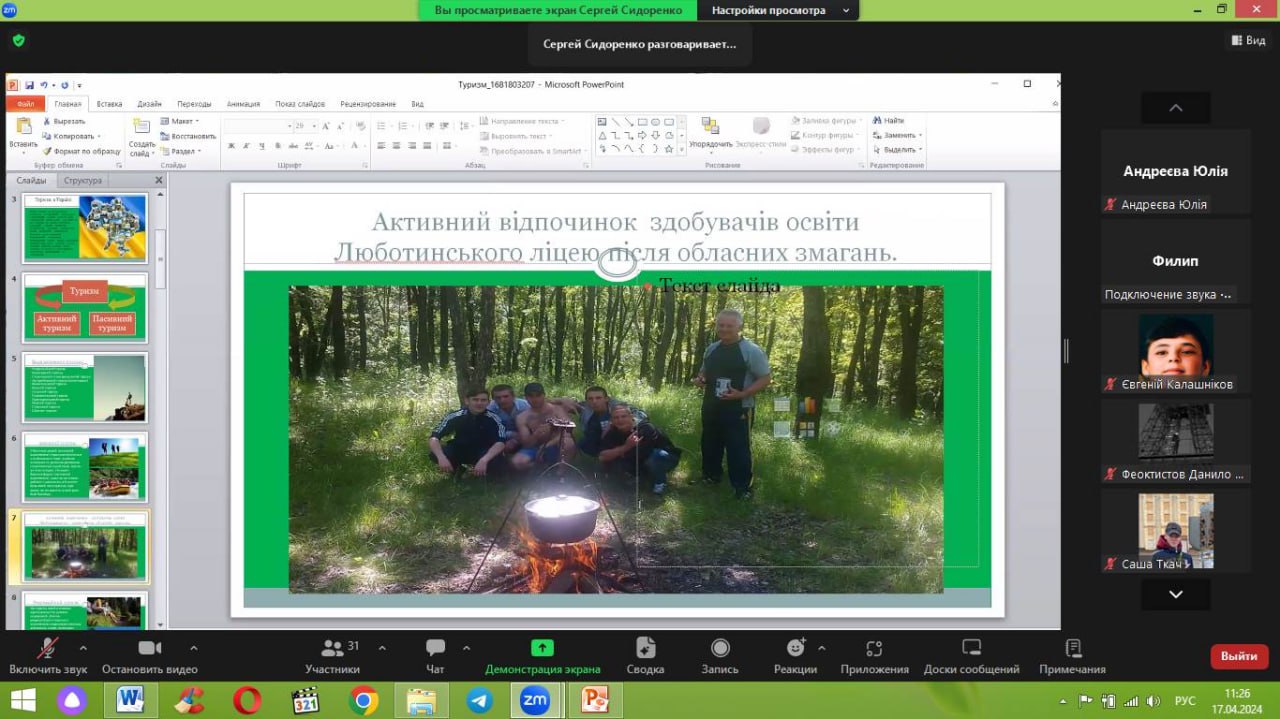Select slide 3 Ukraine map thumbnail
1280x719 pixels.
(85, 228)
